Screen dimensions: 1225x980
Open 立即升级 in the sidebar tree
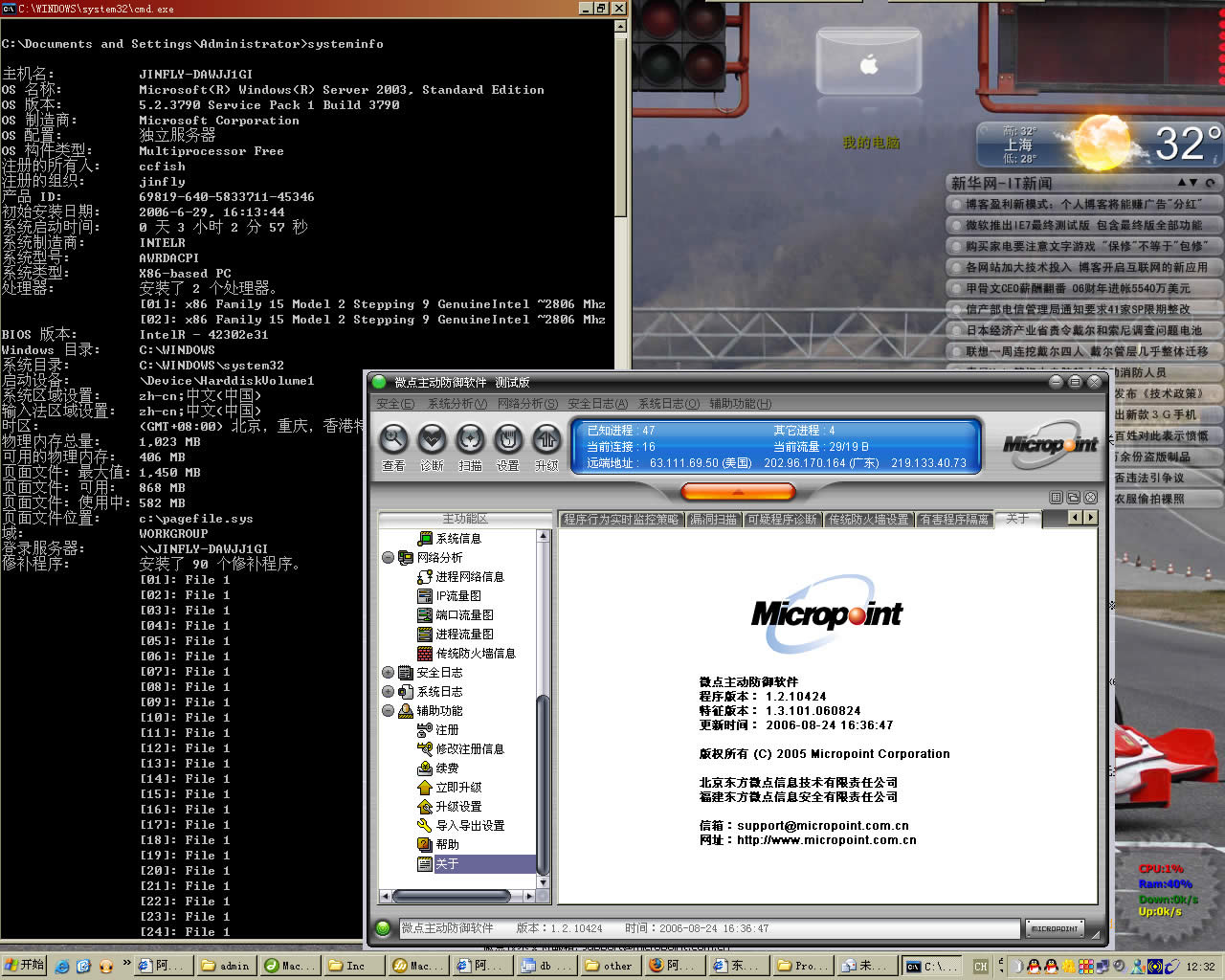point(458,788)
